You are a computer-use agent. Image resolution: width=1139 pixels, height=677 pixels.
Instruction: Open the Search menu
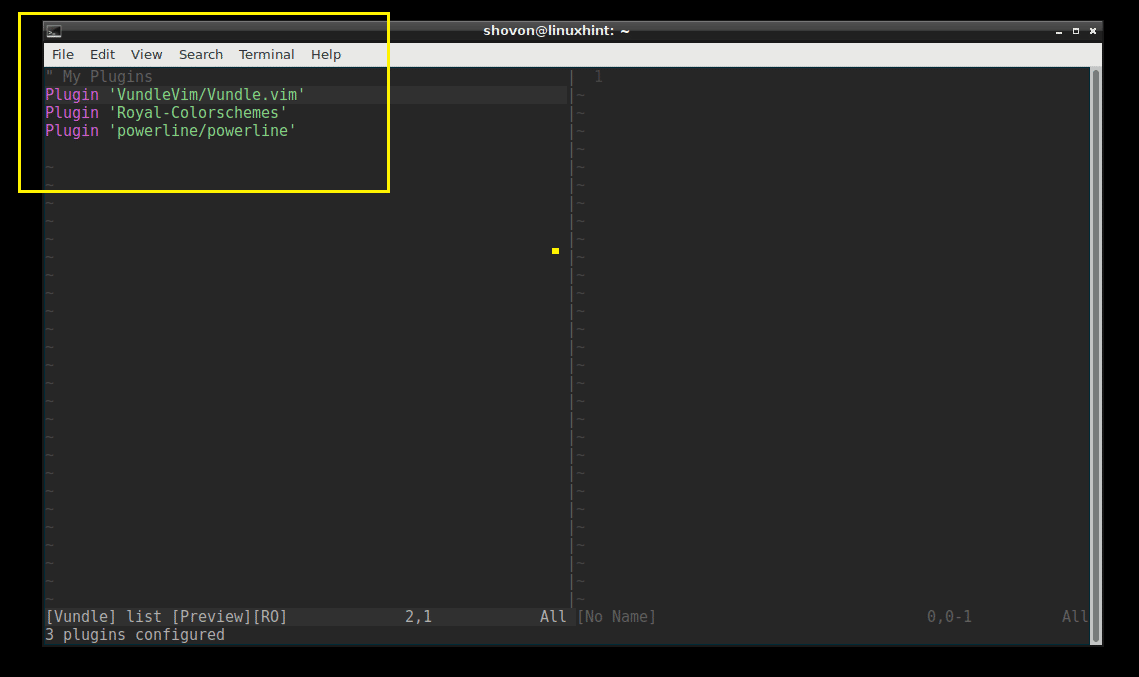pyautogui.click(x=200, y=54)
